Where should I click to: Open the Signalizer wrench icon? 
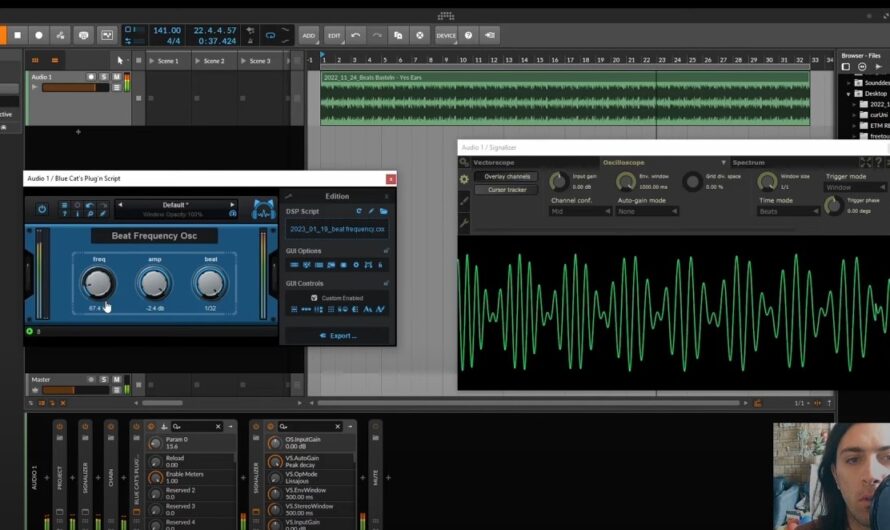click(464, 224)
